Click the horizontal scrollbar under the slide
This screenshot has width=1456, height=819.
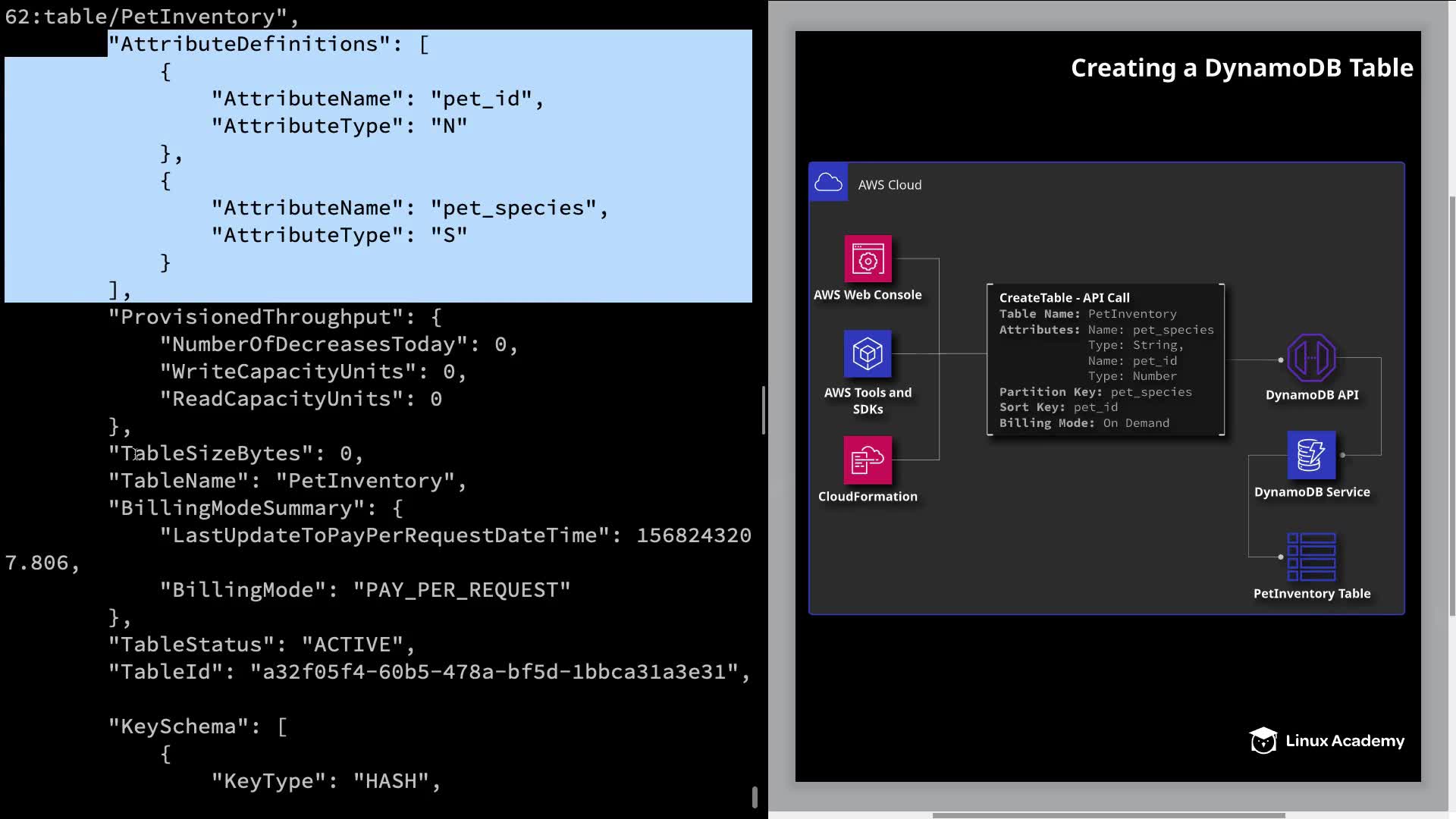click(x=1107, y=815)
